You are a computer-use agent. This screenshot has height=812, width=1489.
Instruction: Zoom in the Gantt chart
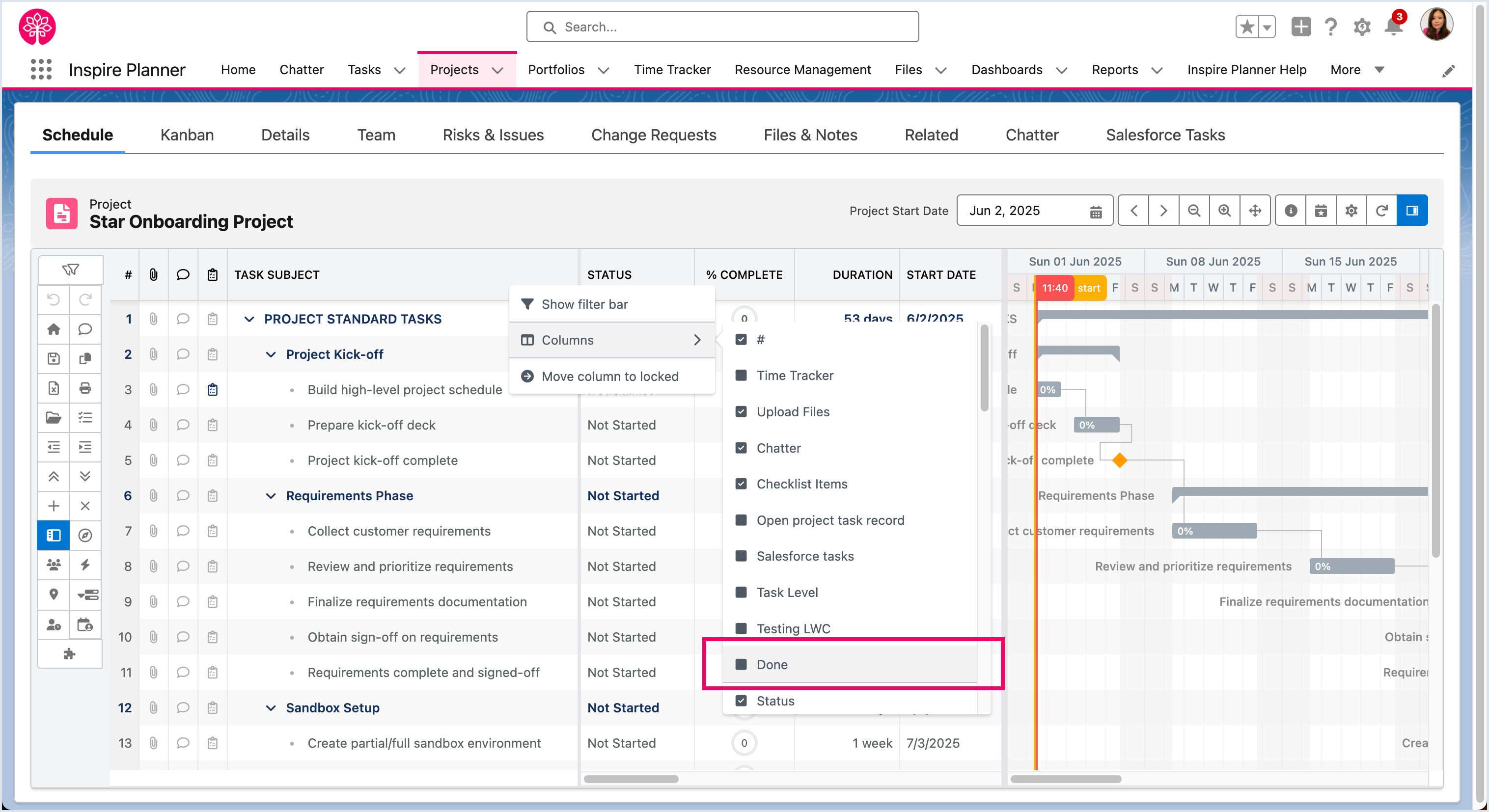1224,211
